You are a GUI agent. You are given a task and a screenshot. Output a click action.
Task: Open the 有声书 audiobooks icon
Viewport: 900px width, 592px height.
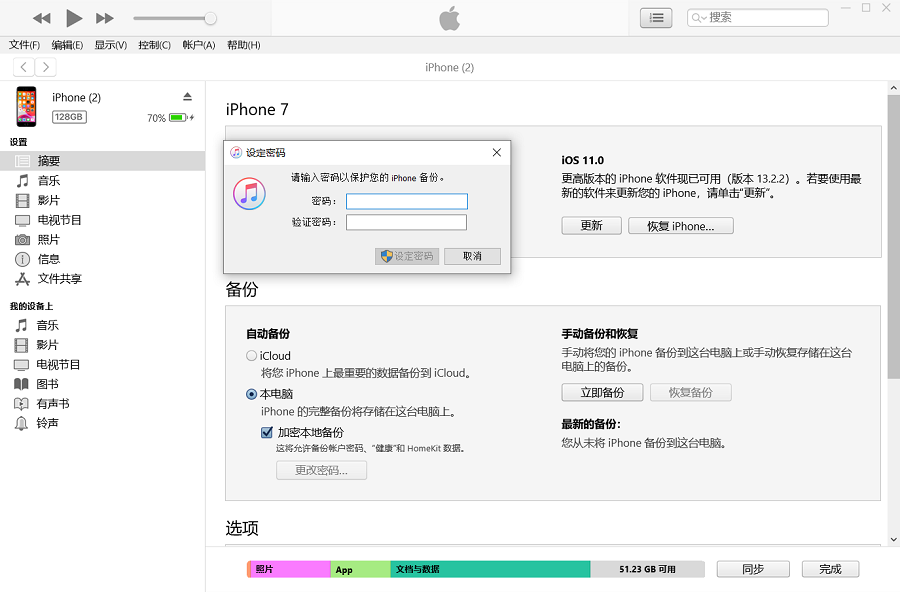(21, 404)
